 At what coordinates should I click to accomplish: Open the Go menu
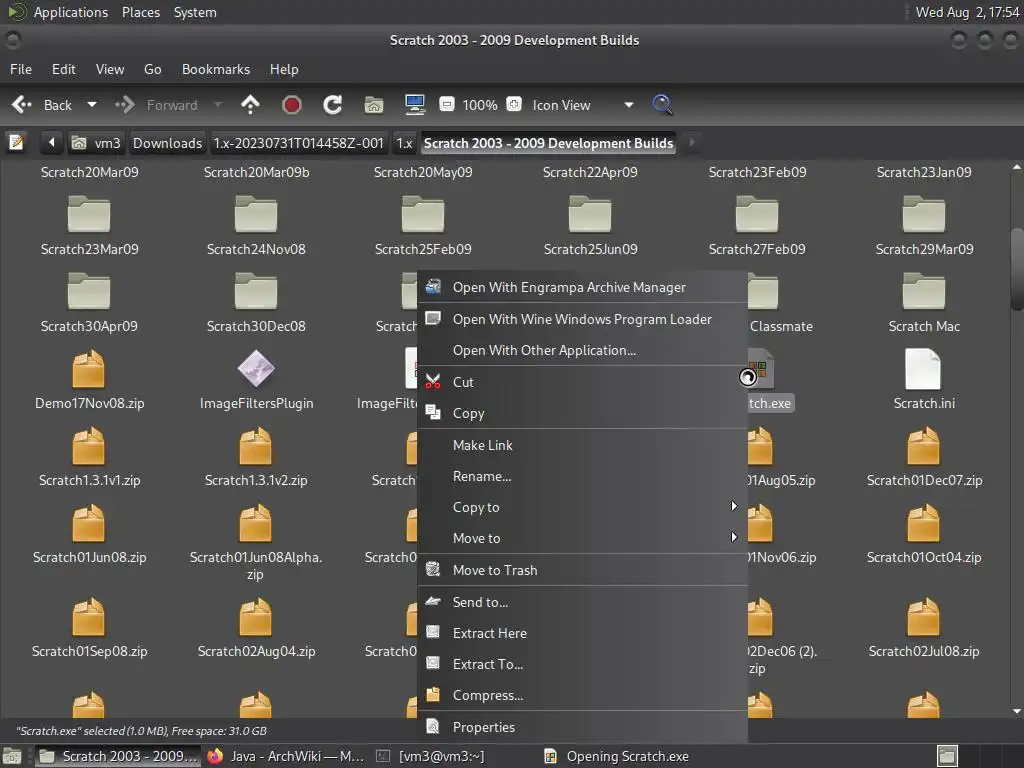pos(152,69)
